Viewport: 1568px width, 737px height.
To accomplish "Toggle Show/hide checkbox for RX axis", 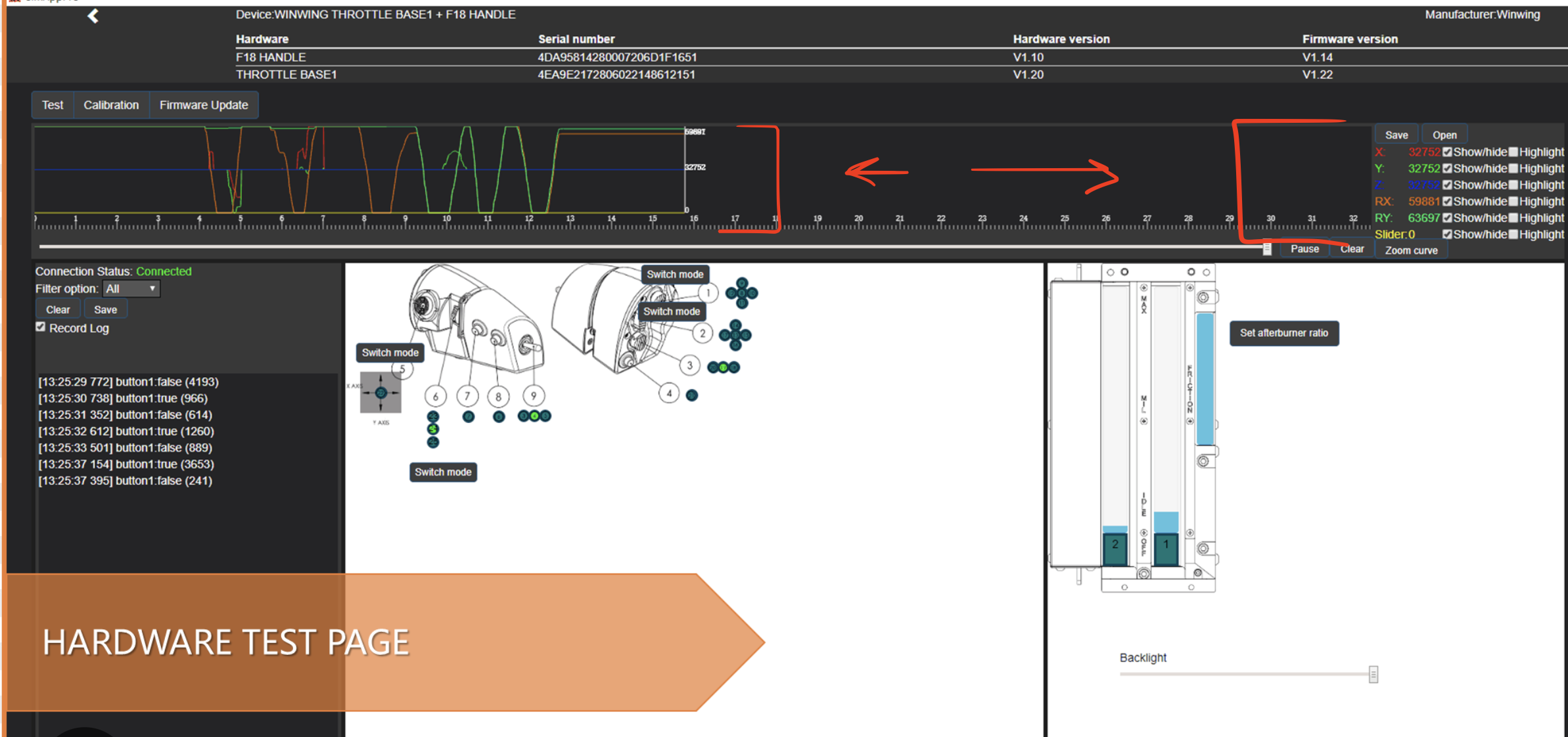I will (1447, 201).
